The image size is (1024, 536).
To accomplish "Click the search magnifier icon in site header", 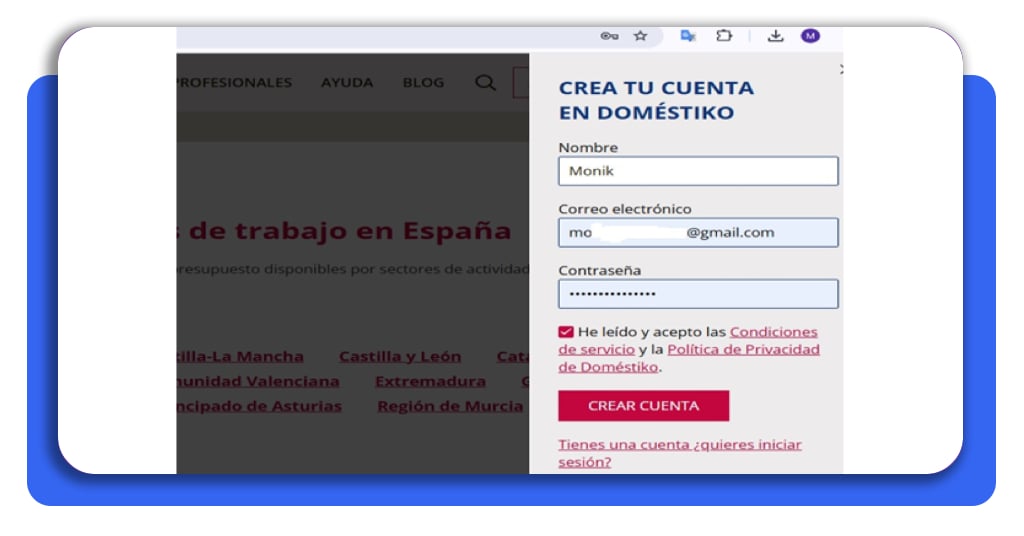I will coord(485,82).
